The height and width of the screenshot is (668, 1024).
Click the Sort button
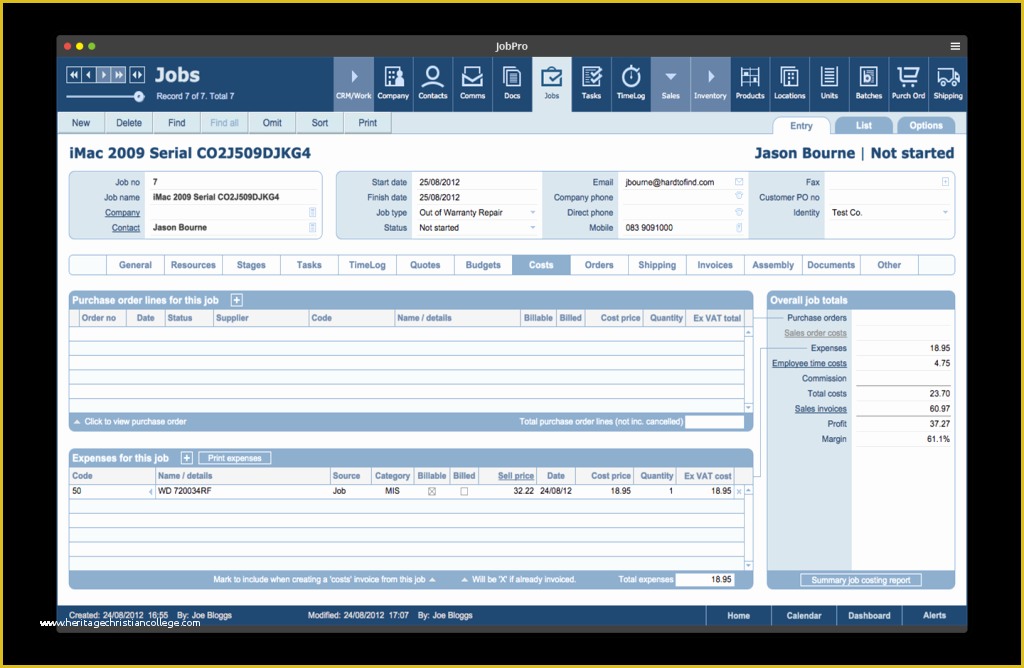point(320,123)
